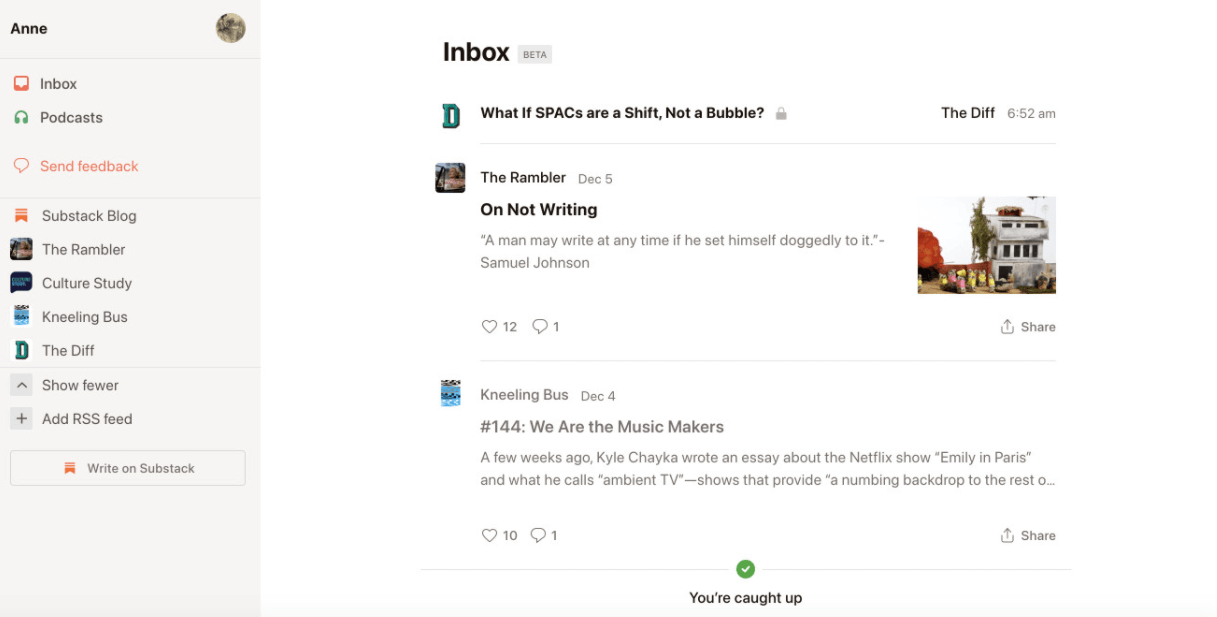Click the green caught-up checkmark icon

[x=745, y=569]
